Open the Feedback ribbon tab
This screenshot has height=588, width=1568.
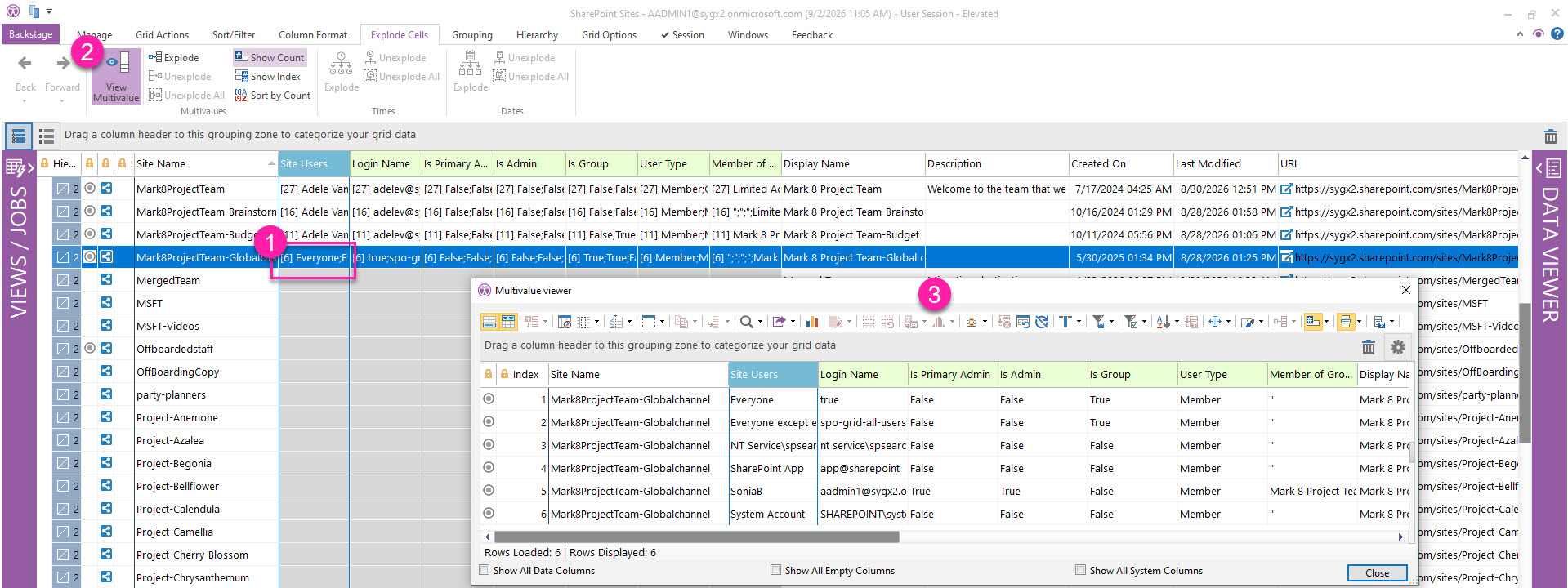tap(812, 35)
